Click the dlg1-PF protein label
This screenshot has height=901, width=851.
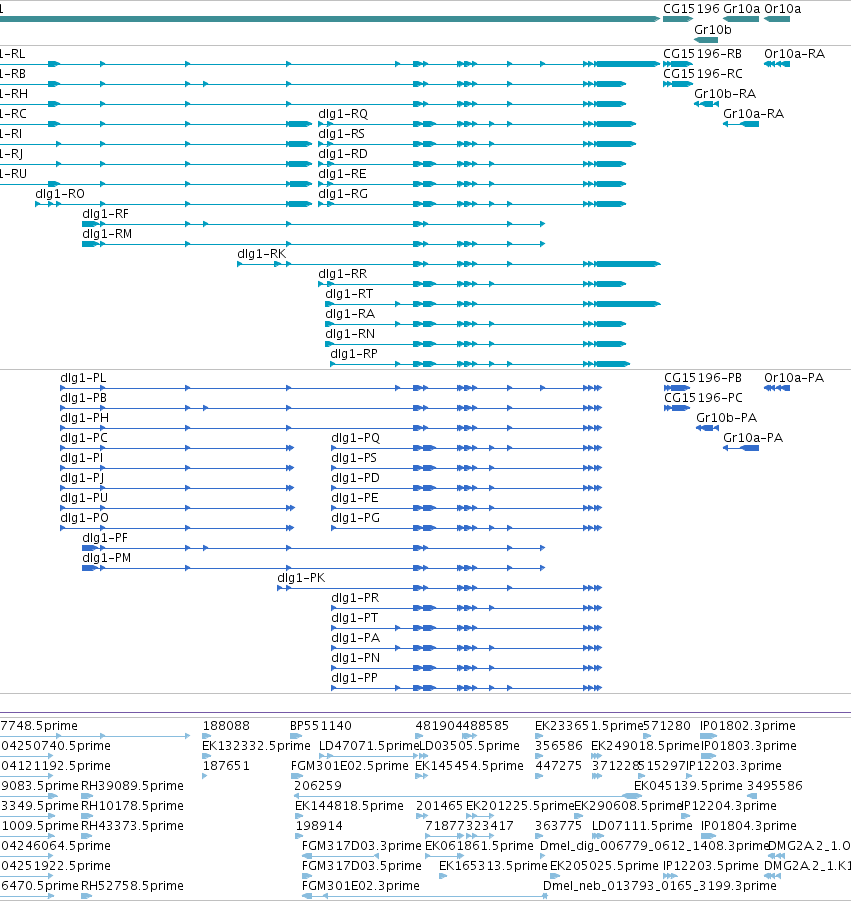pyautogui.click(x=105, y=537)
